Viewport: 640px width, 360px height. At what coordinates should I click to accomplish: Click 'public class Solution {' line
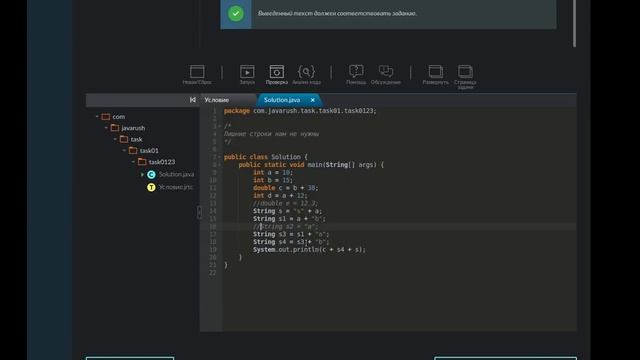tap(266, 157)
